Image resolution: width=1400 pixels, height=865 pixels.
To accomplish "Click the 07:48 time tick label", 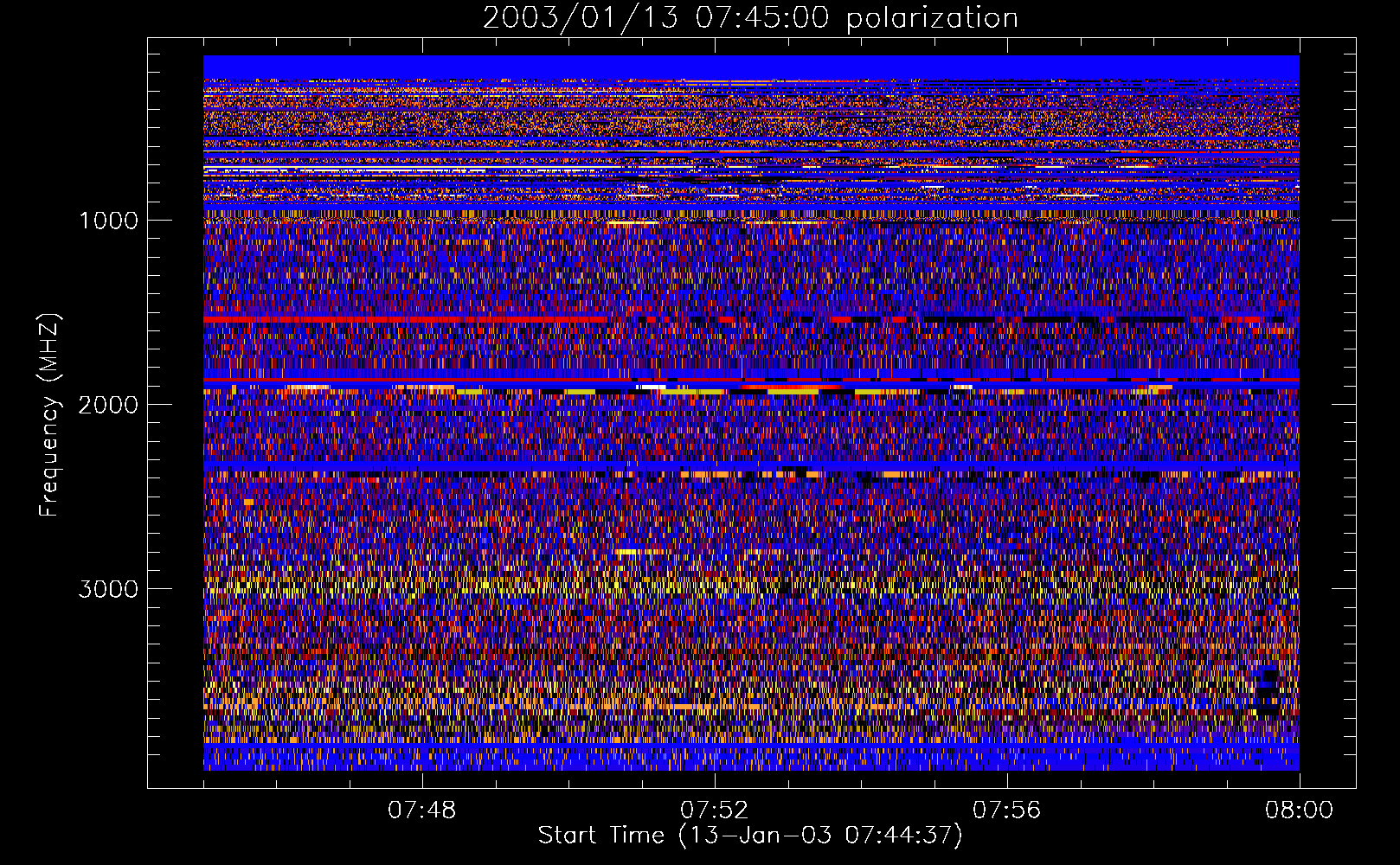I will point(421,811).
